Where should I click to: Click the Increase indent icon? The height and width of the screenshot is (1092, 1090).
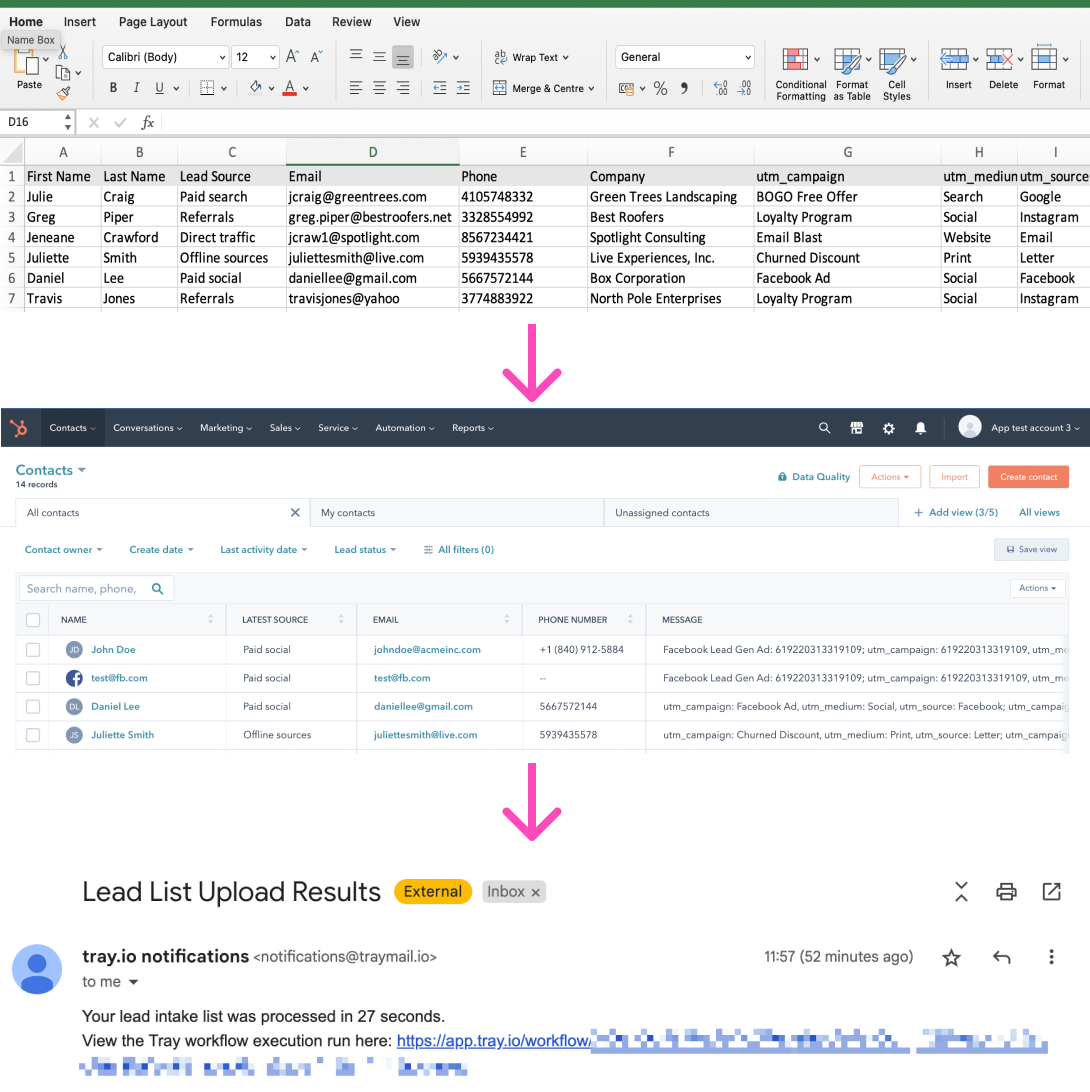[463, 88]
